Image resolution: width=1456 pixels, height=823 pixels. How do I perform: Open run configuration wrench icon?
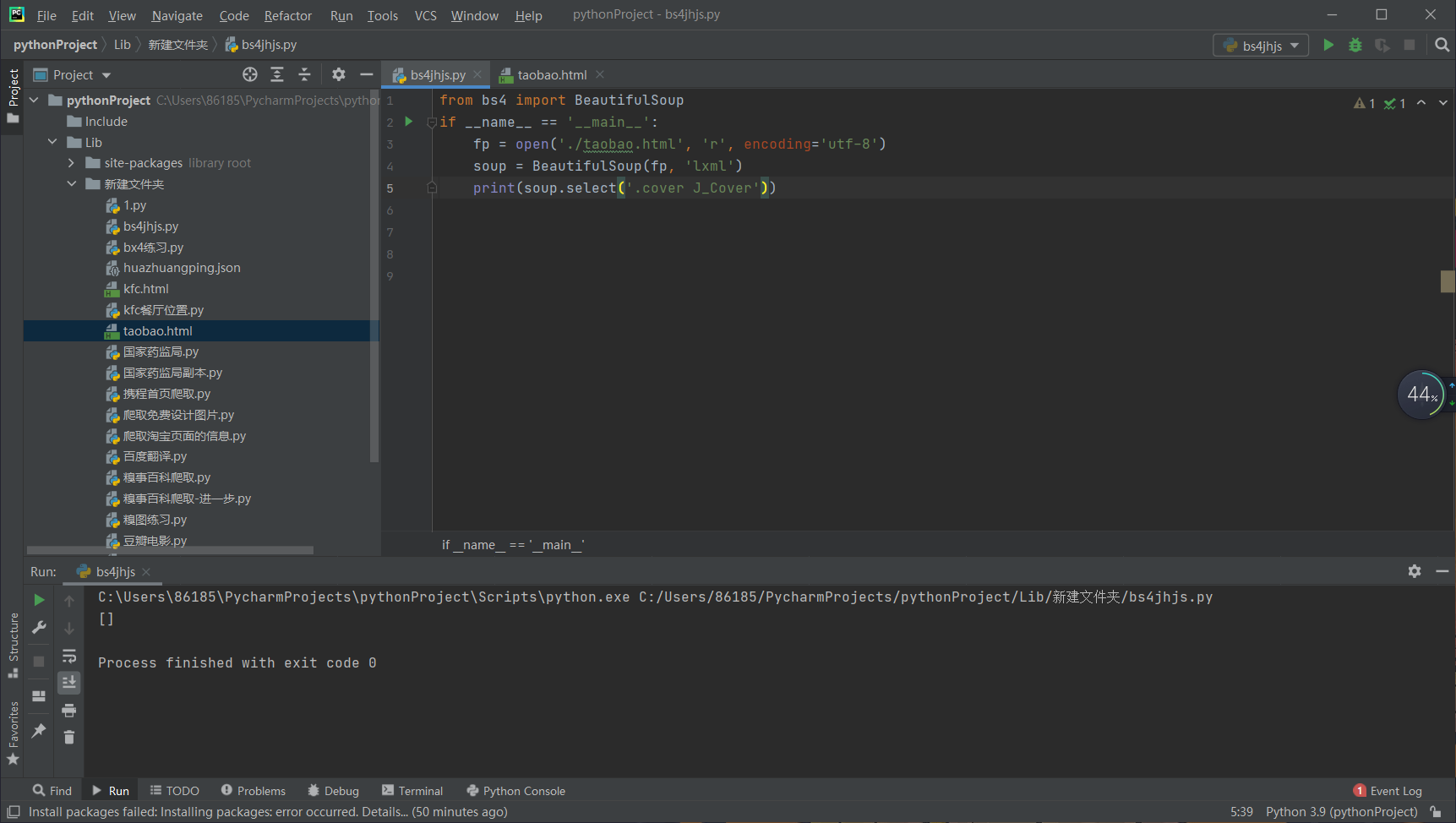pos(39,627)
